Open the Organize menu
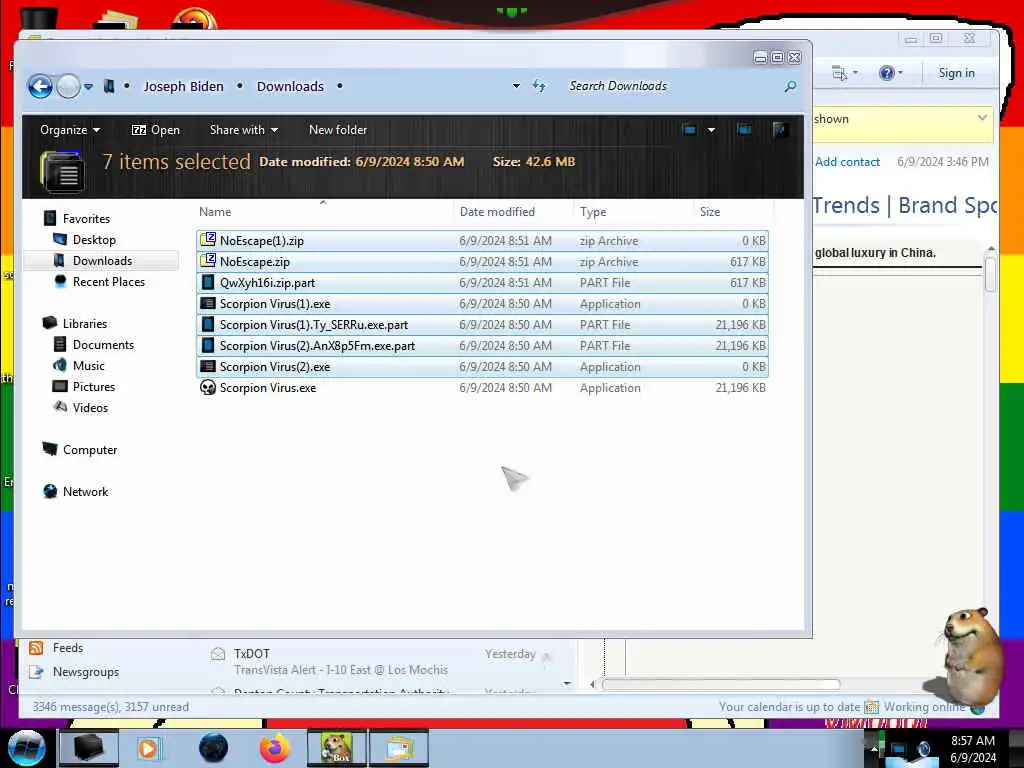The width and height of the screenshot is (1024, 768). [70, 130]
